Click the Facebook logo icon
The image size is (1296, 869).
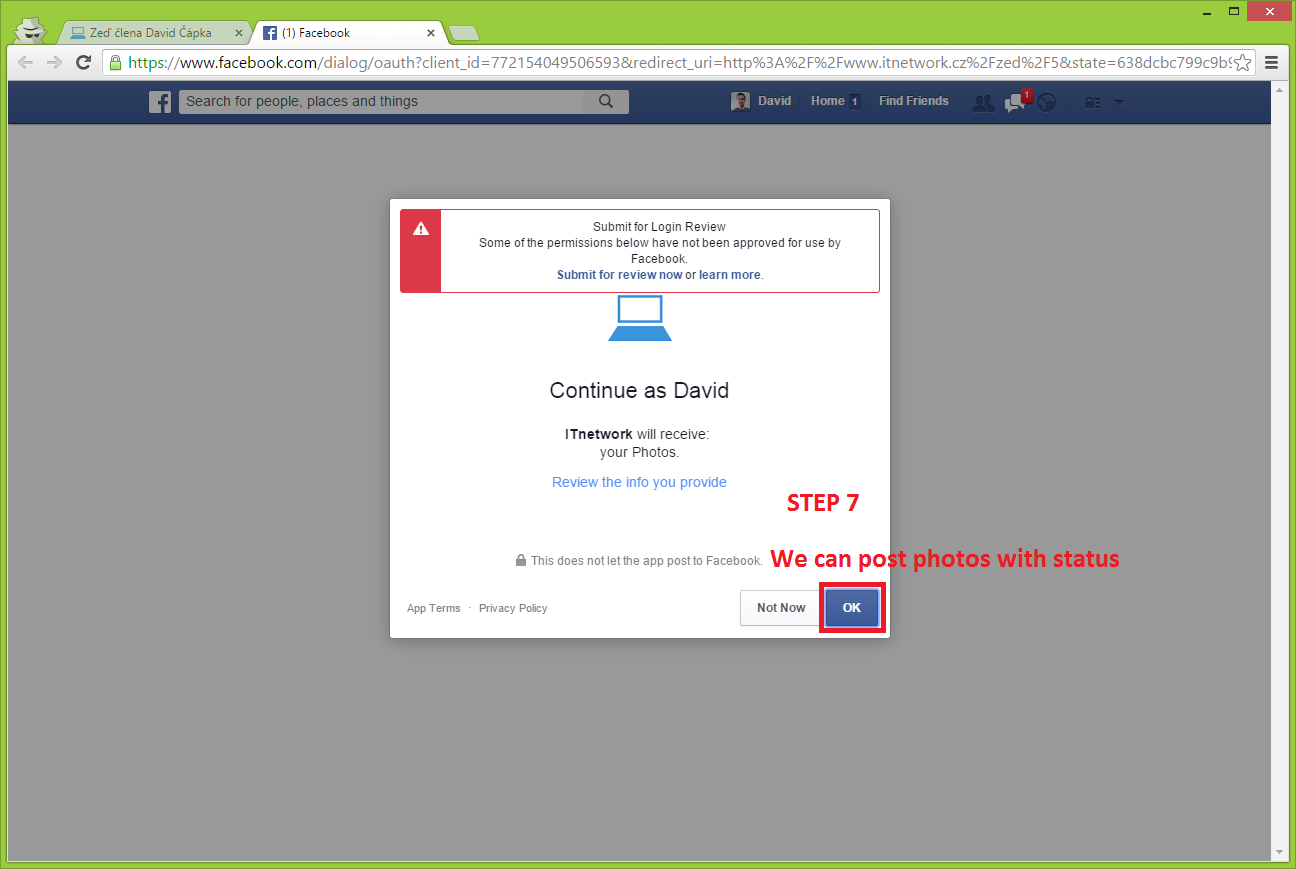160,101
